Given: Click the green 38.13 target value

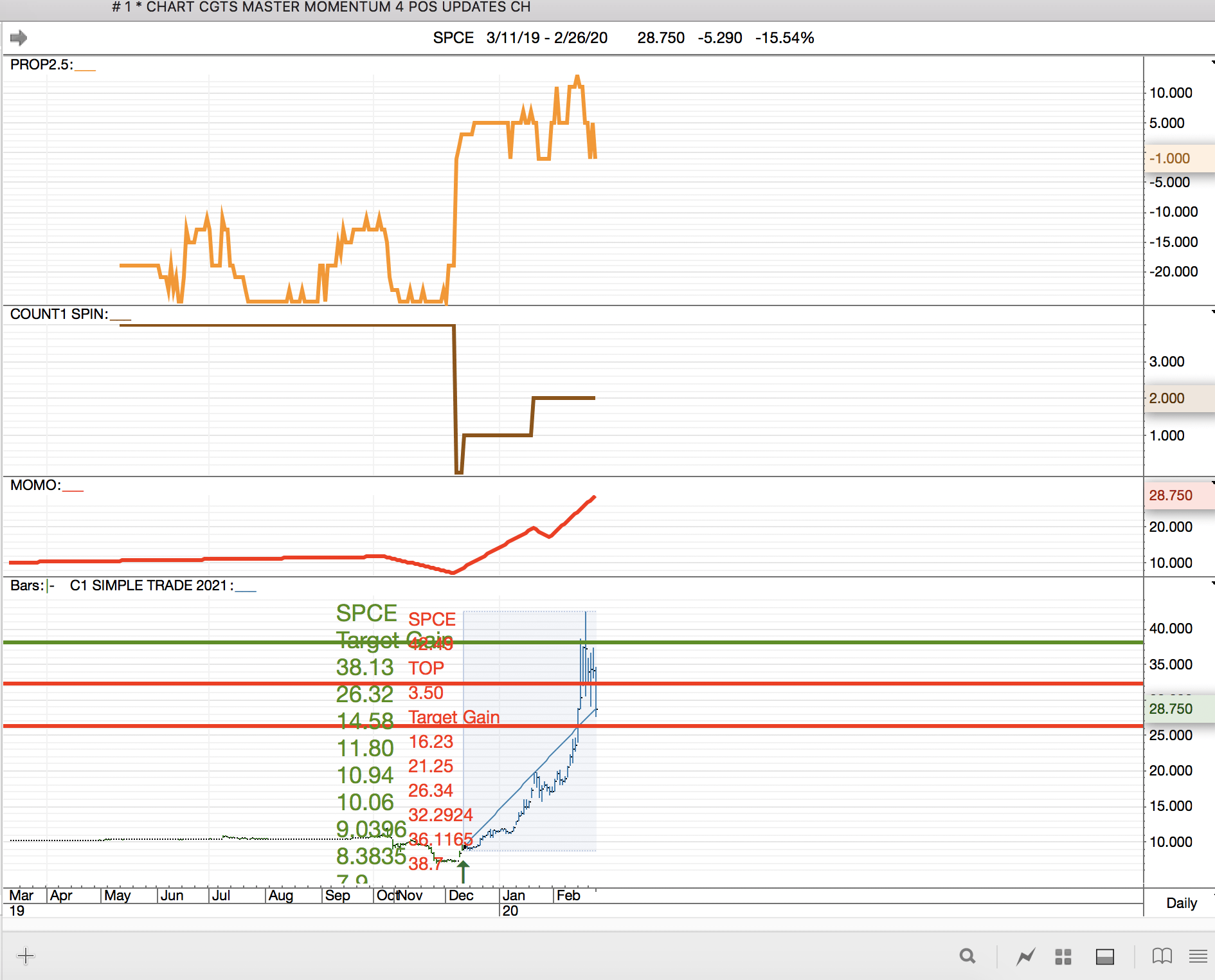Looking at the screenshot, I should (364, 667).
